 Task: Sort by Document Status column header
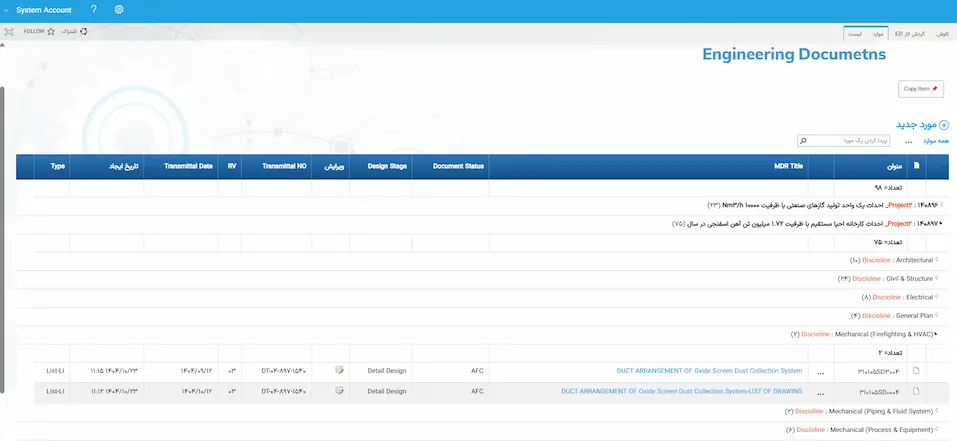(x=458, y=166)
